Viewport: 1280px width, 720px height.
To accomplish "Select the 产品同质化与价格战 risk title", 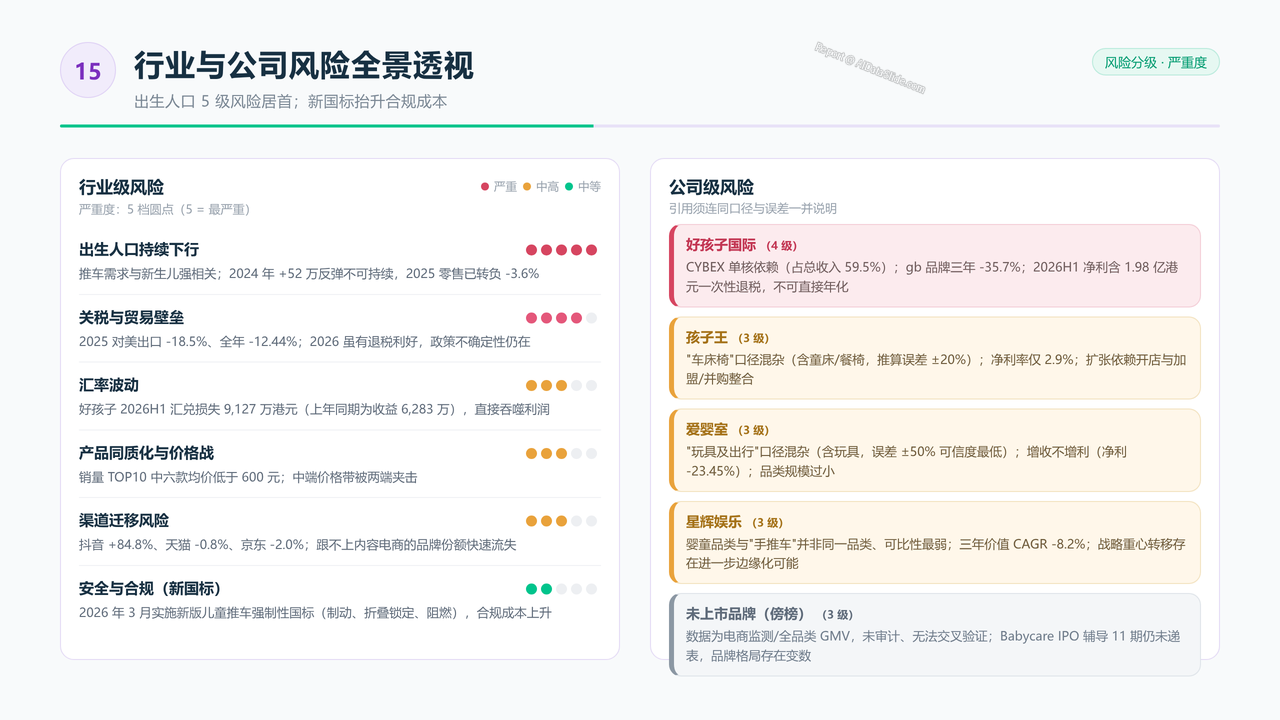I will click(146, 453).
